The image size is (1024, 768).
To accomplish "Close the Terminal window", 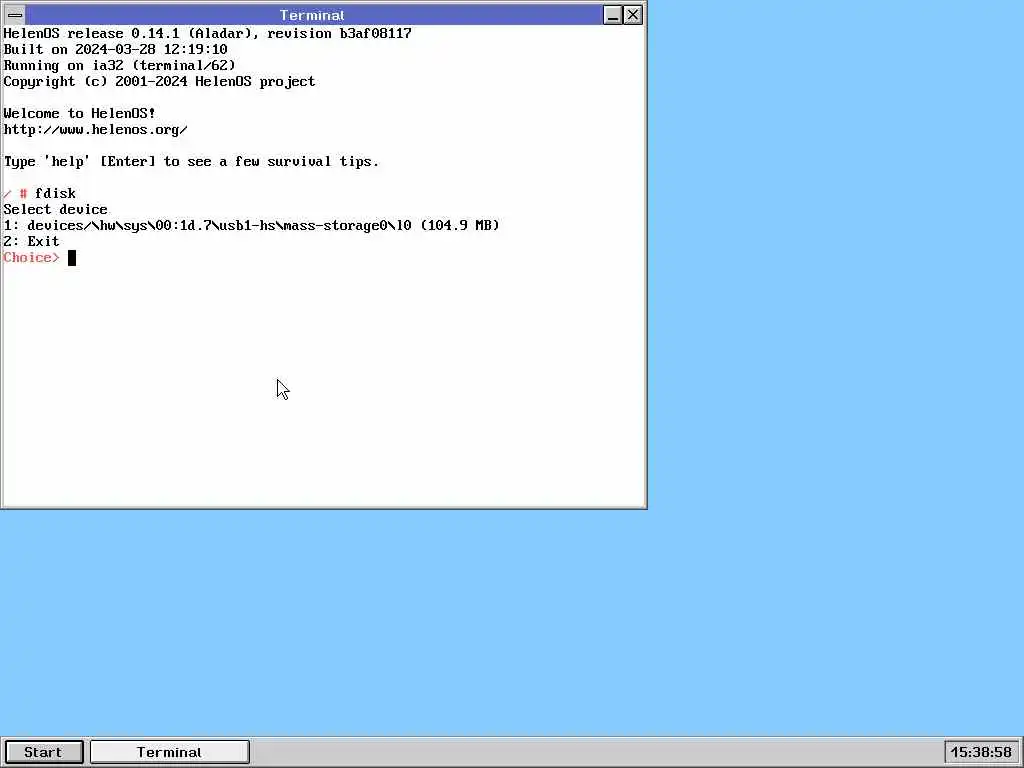I will [x=633, y=15].
